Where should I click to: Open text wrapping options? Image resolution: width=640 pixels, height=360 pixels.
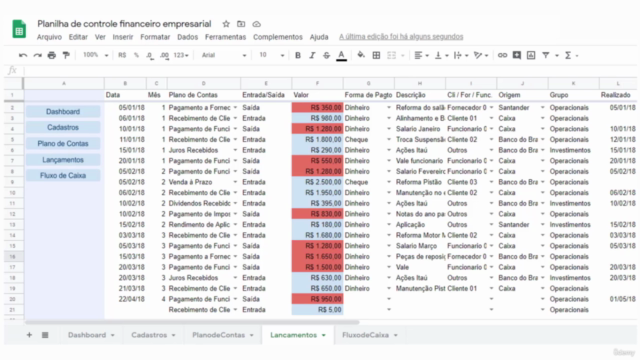click(460, 55)
